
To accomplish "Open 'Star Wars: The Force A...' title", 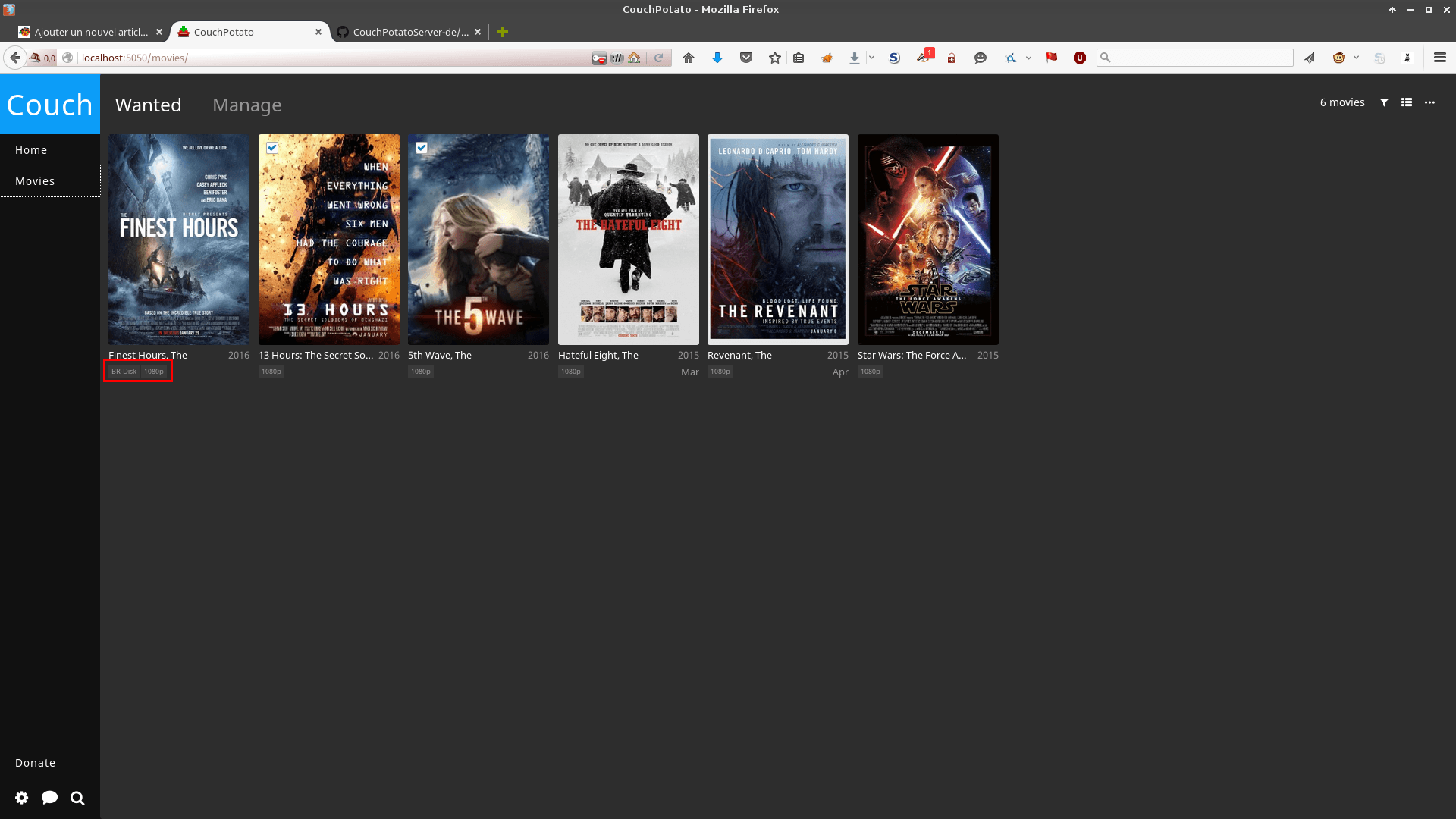I will 912,355.
